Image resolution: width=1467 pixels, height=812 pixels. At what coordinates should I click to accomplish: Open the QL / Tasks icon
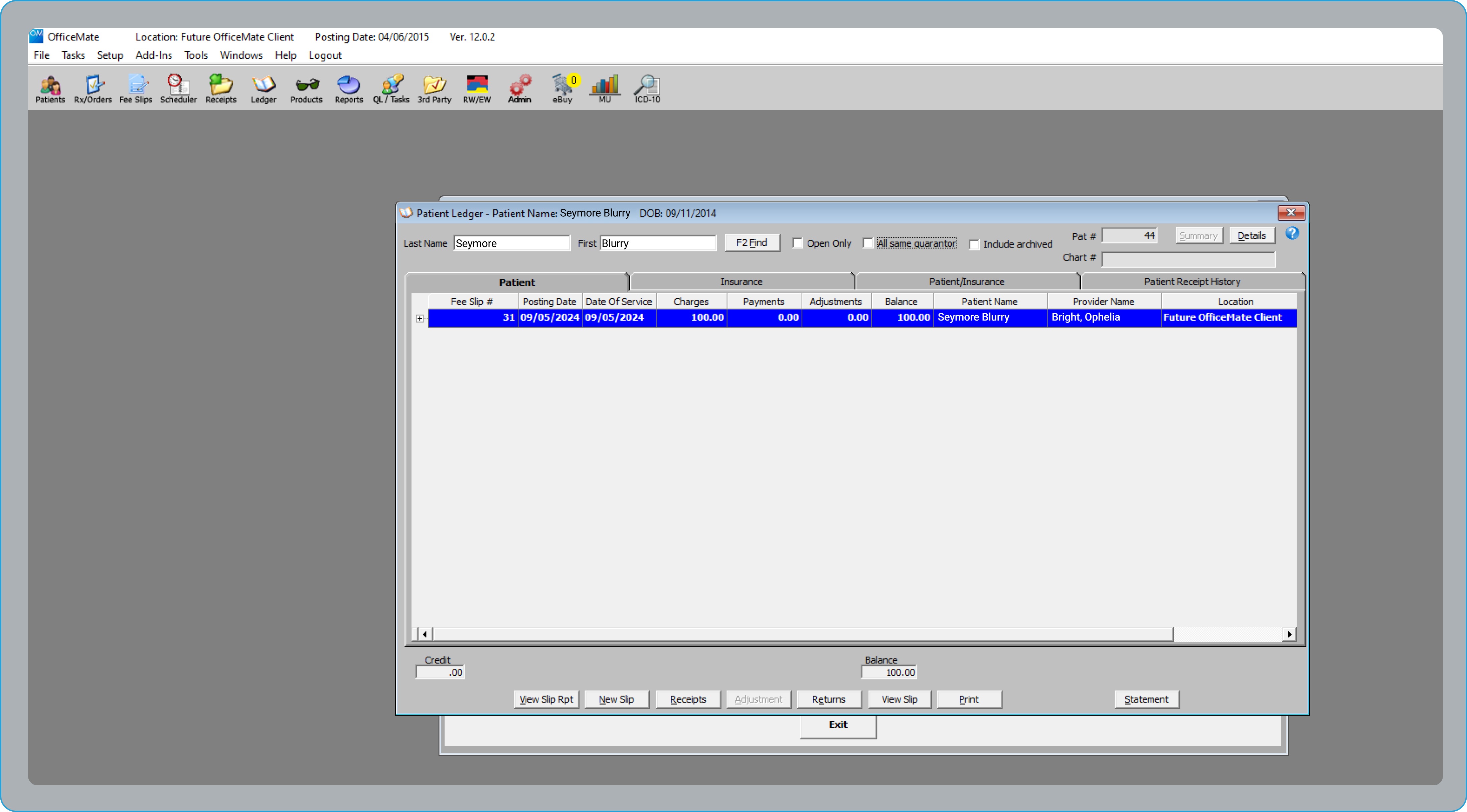click(x=391, y=89)
